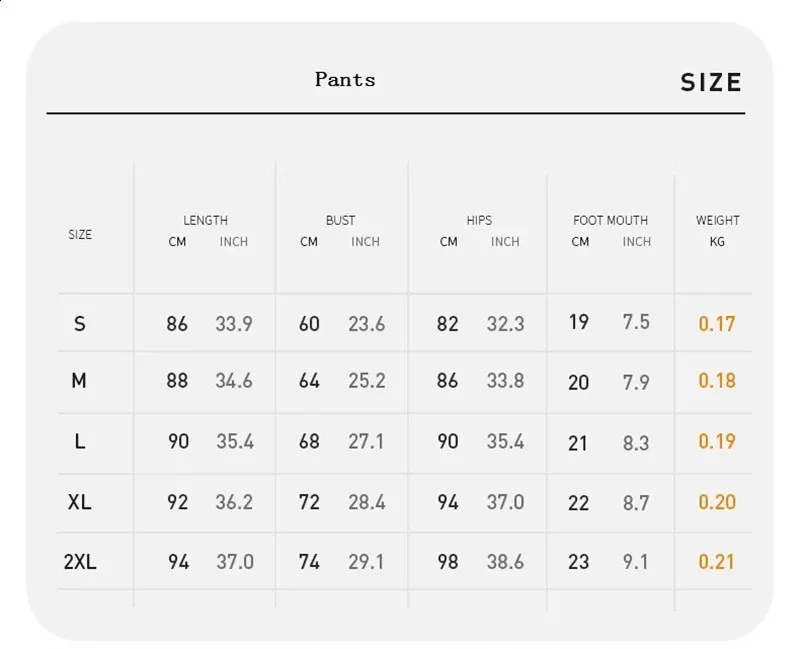Select the M size row label
This screenshot has width=800, height=649.
coord(79,381)
